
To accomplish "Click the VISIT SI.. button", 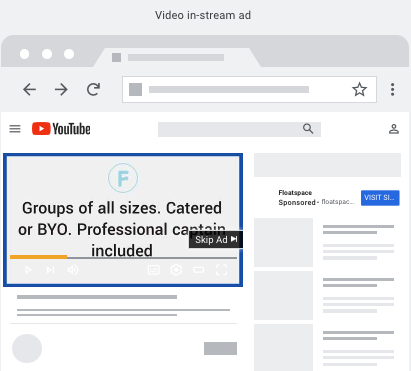I will pos(380,198).
